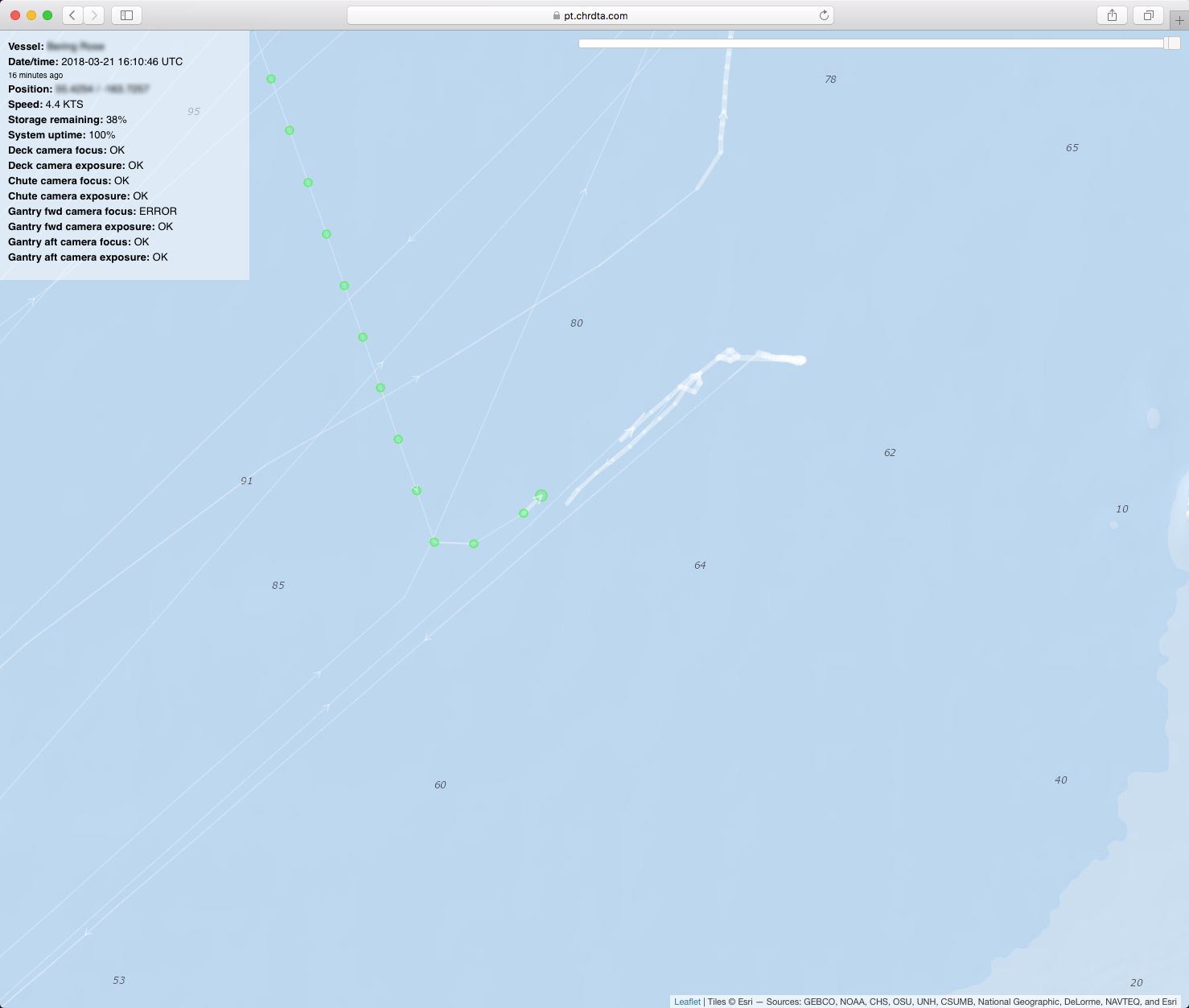Select the green marker at the track's sharp corner

point(434,542)
